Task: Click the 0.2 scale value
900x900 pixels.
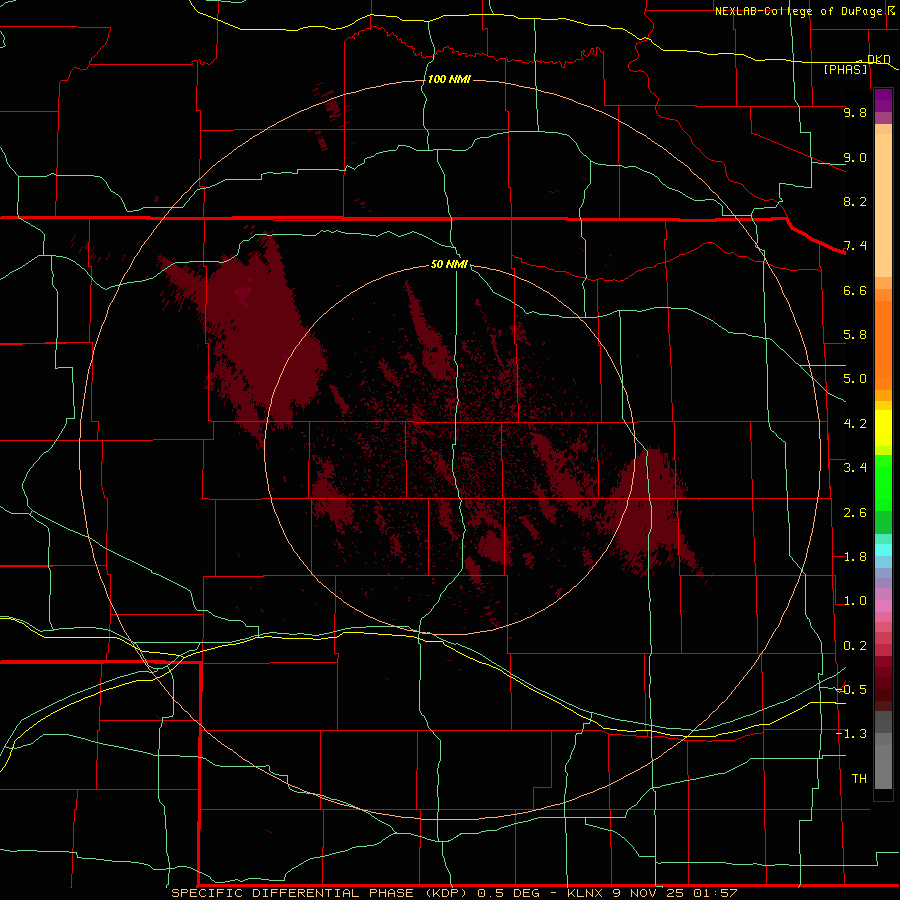Action: click(x=855, y=646)
